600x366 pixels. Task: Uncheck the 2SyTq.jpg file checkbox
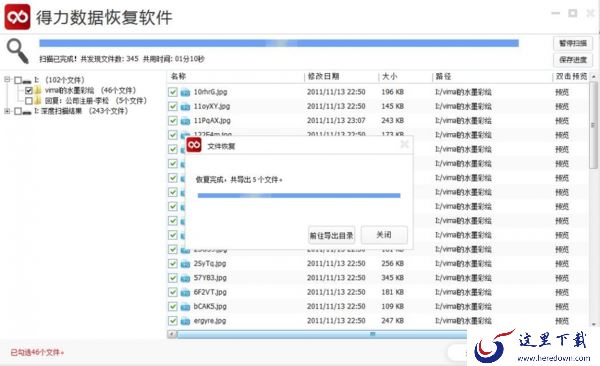(x=173, y=263)
